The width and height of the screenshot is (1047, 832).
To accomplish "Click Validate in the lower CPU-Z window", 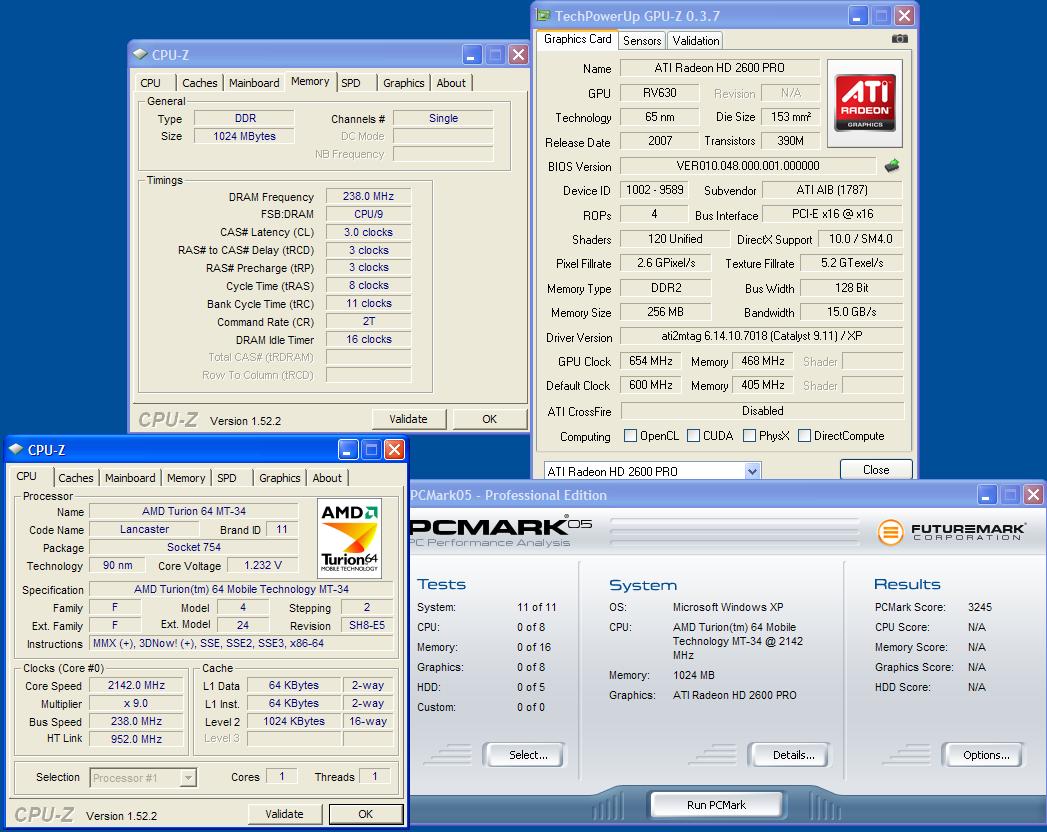I will tap(284, 814).
